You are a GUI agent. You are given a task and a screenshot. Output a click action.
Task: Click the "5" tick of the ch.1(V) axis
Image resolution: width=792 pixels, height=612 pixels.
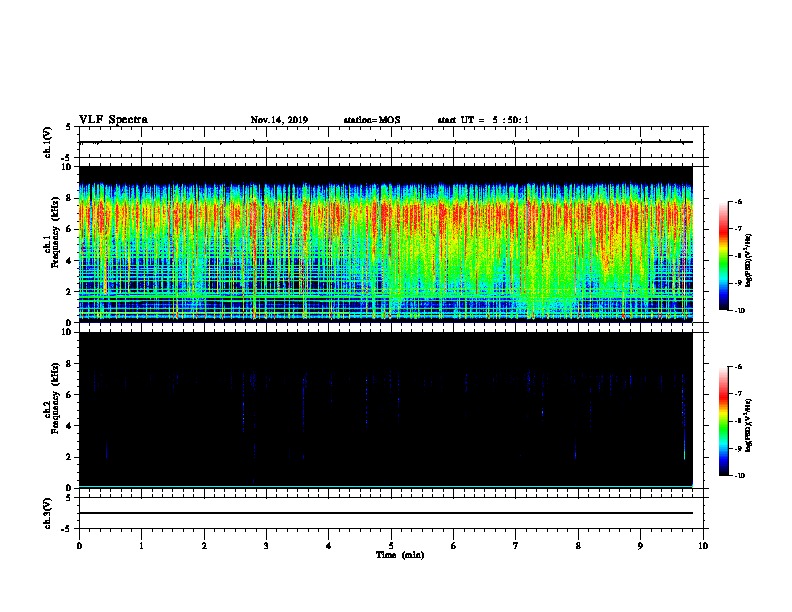click(70, 127)
